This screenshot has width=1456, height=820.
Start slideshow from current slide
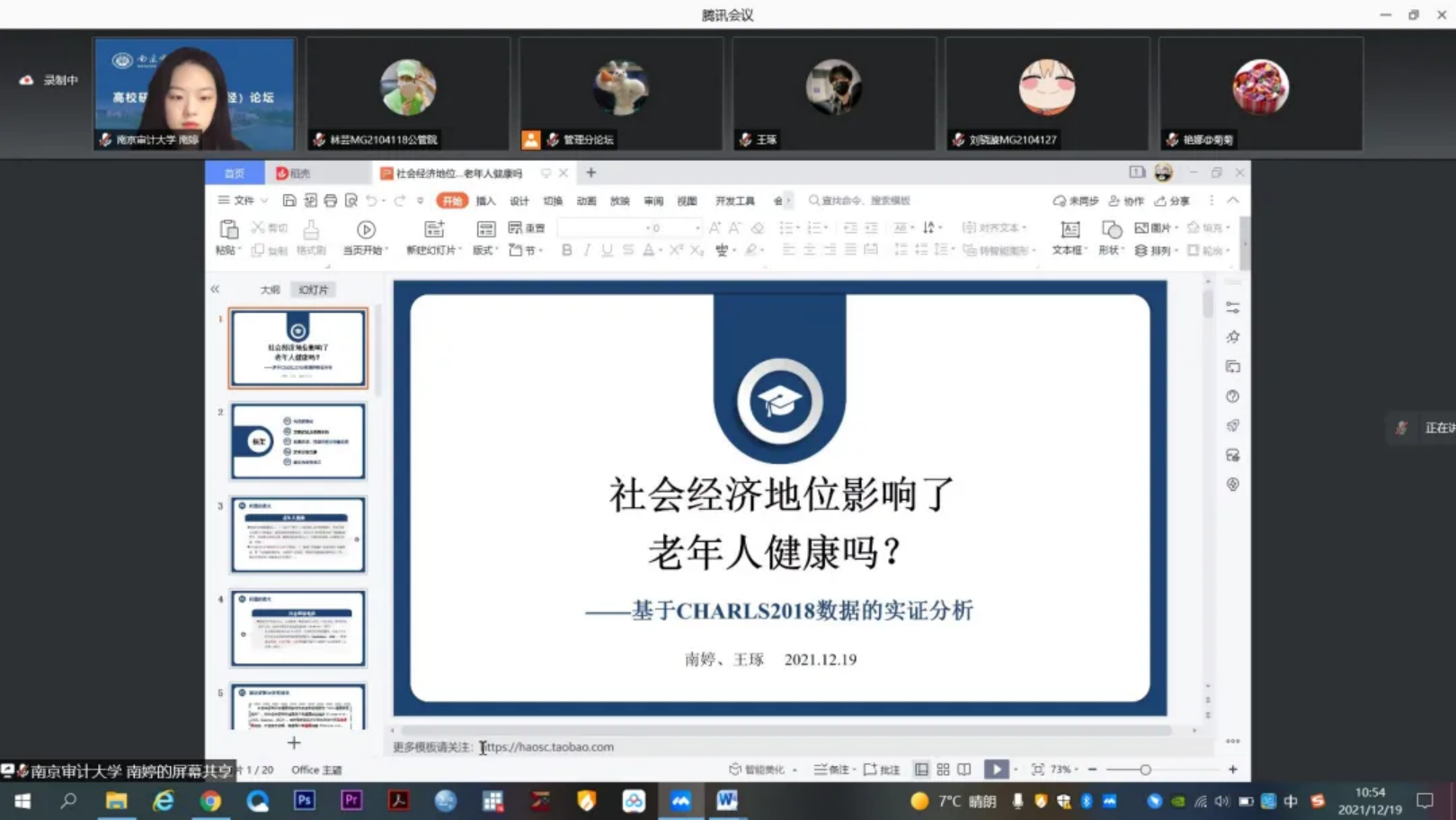pyautogui.click(x=366, y=230)
